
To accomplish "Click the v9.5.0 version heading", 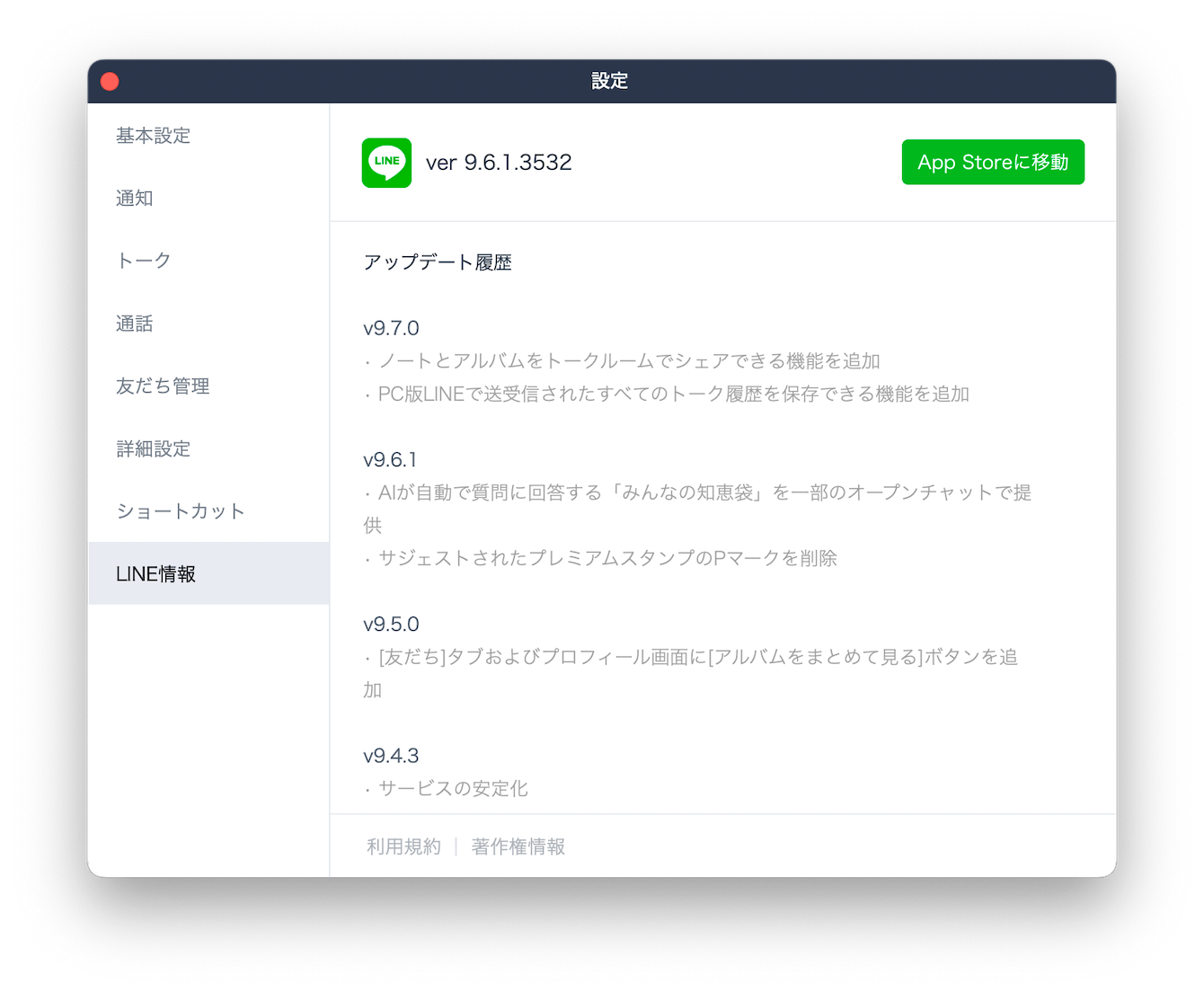I will [x=391, y=624].
